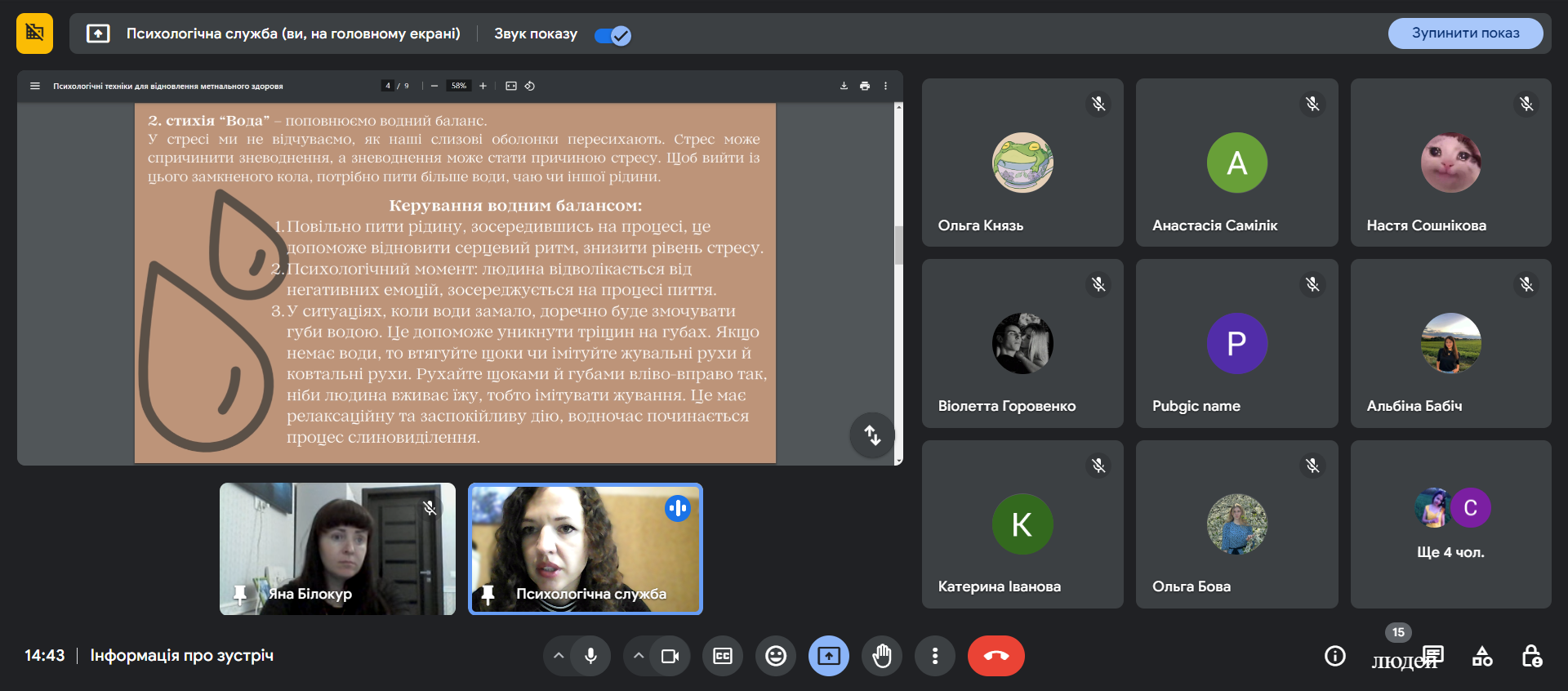The height and width of the screenshot is (691, 1568).
Task: Download the PDF presentation
Action: 844,86
